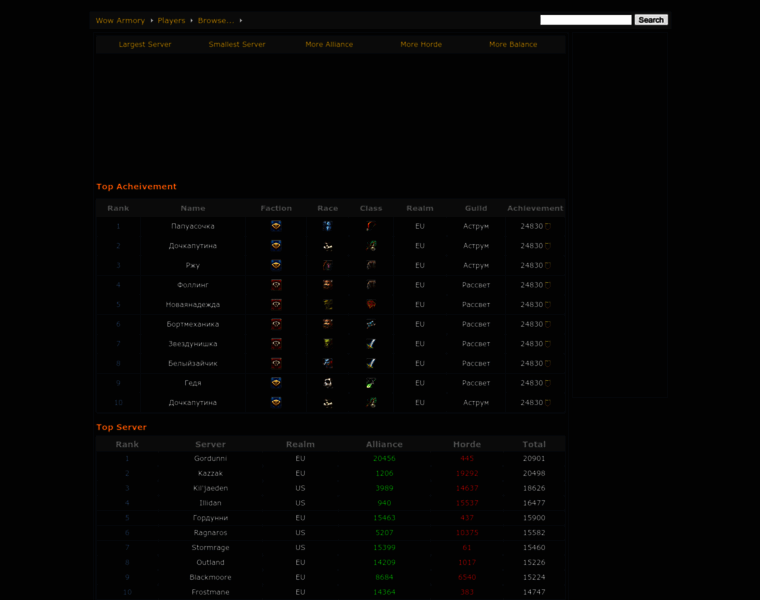Open player Папуасочка profile
The height and width of the screenshot is (600, 760).
pyautogui.click(x=192, y=226)
